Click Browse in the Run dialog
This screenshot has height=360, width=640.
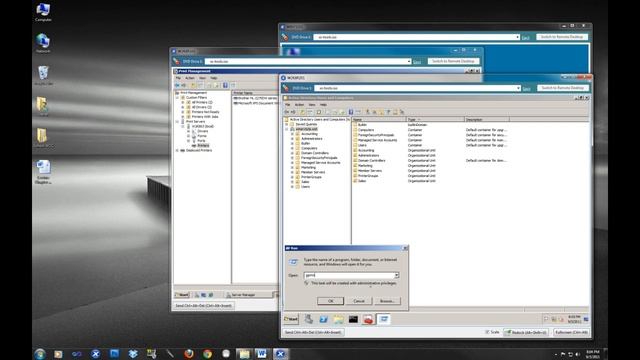tap(387, 301)
